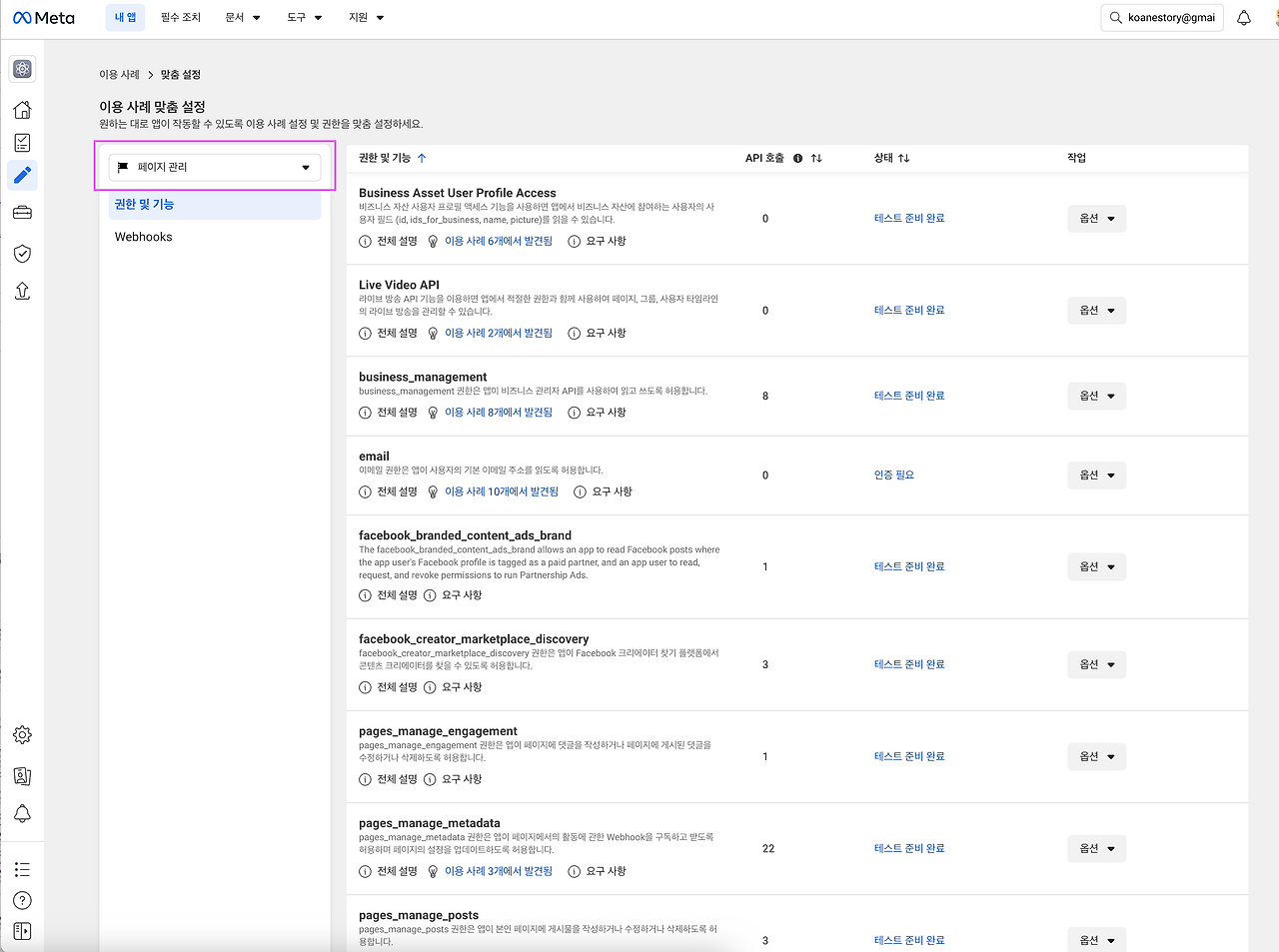Click 작업 column header

(x=1076, y=158)
